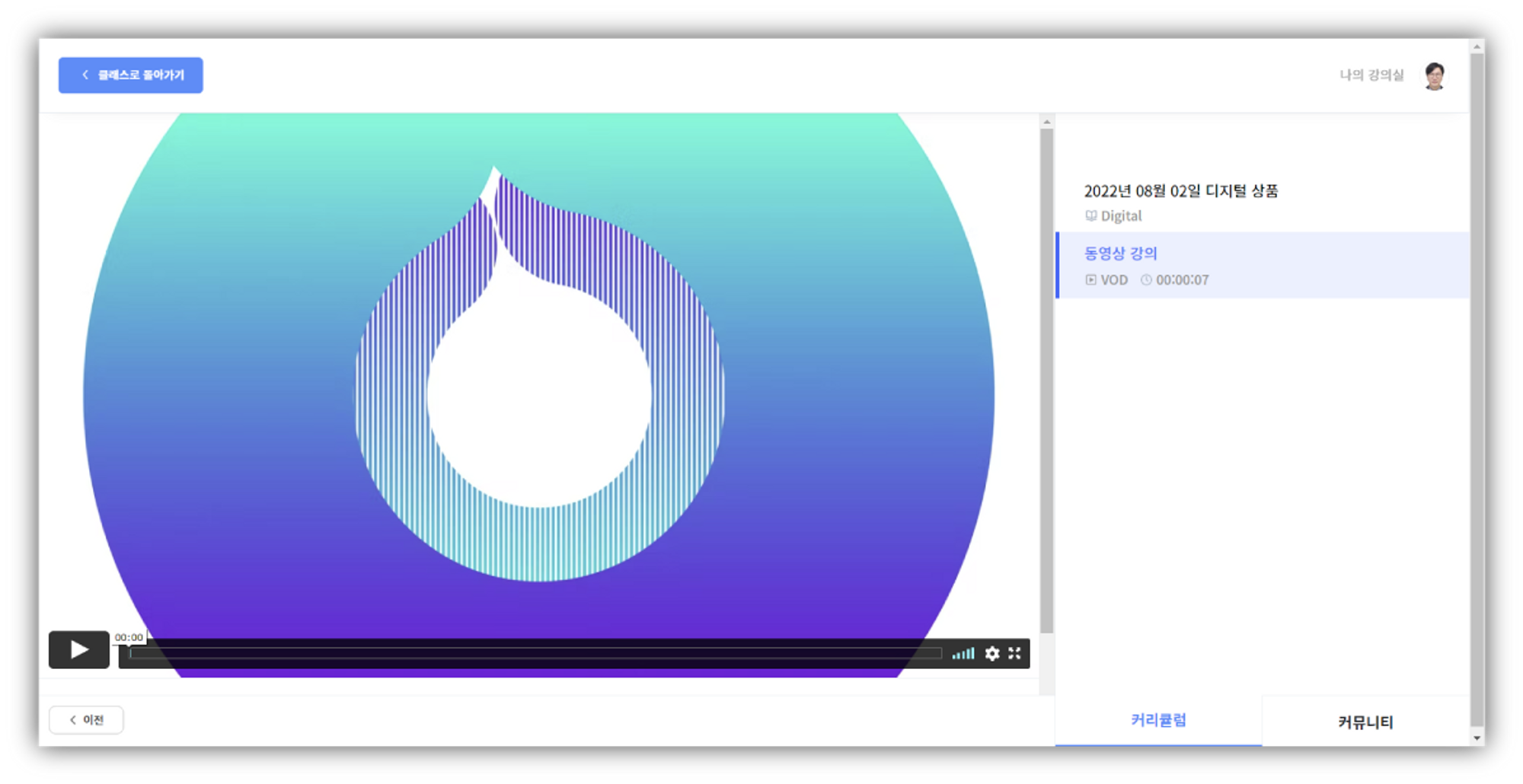Click the video thumbnail drop logo
The width and height of the screenshot is (1523, 784).
coord(539,374)
